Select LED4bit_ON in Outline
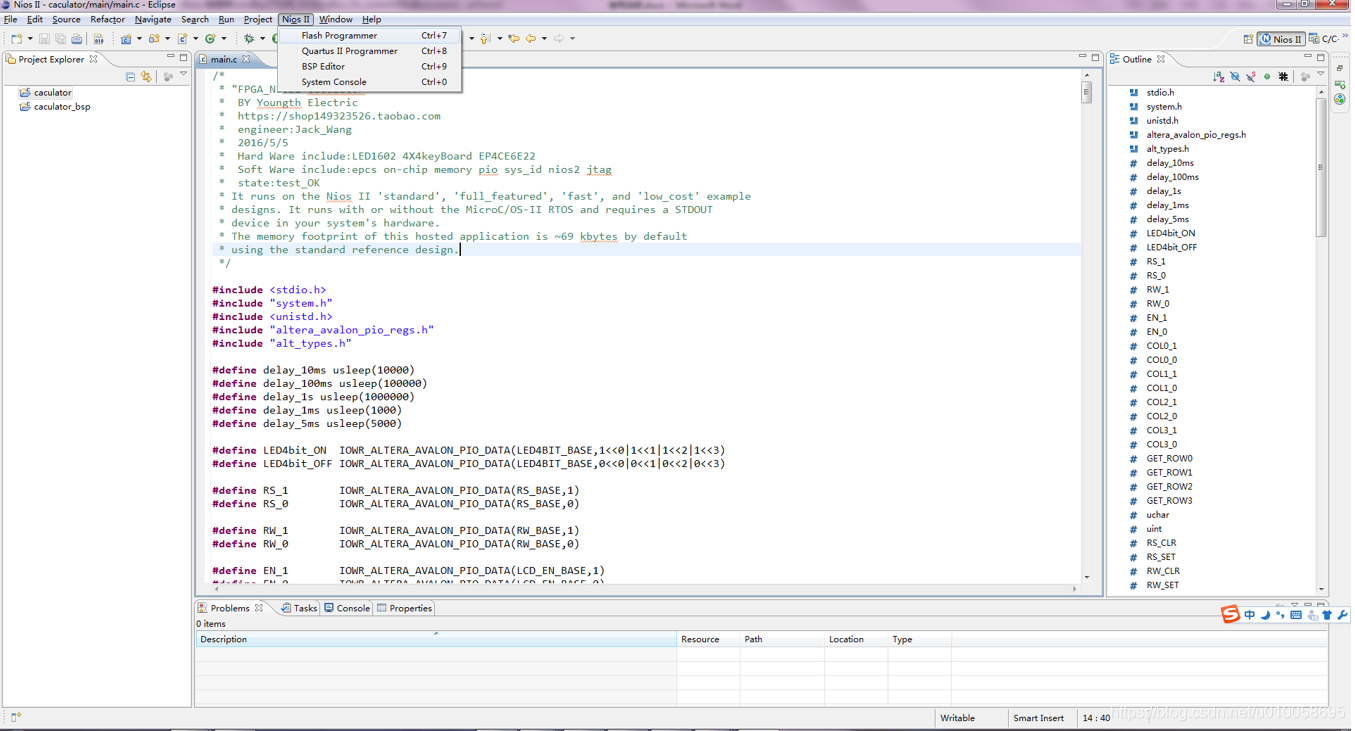1355x731 pixels. tap(1170, 233)
